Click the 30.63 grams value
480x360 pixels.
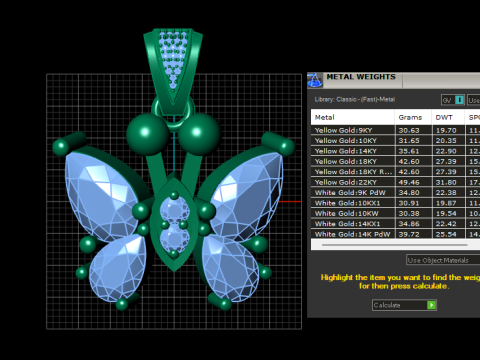coord(409,130)
